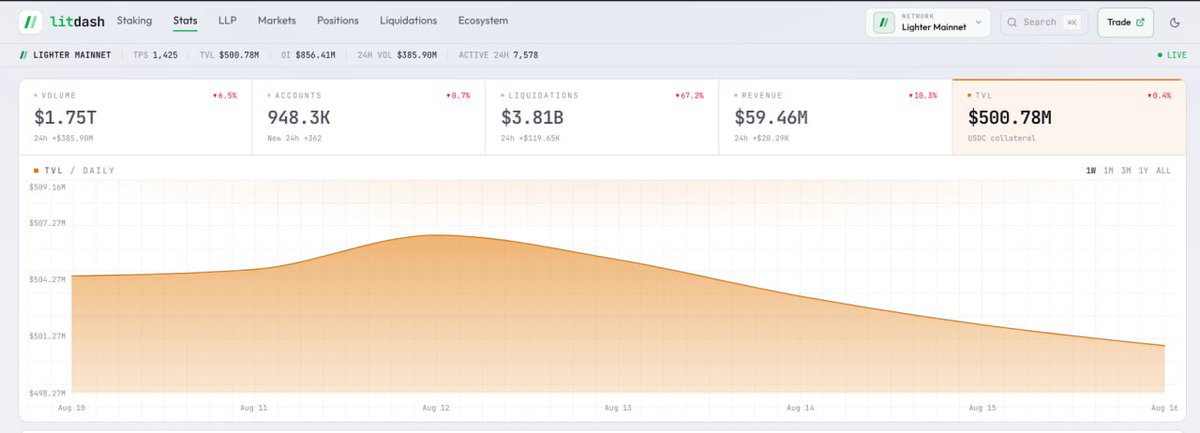Select the Volume $1.75T stat card

135,117
